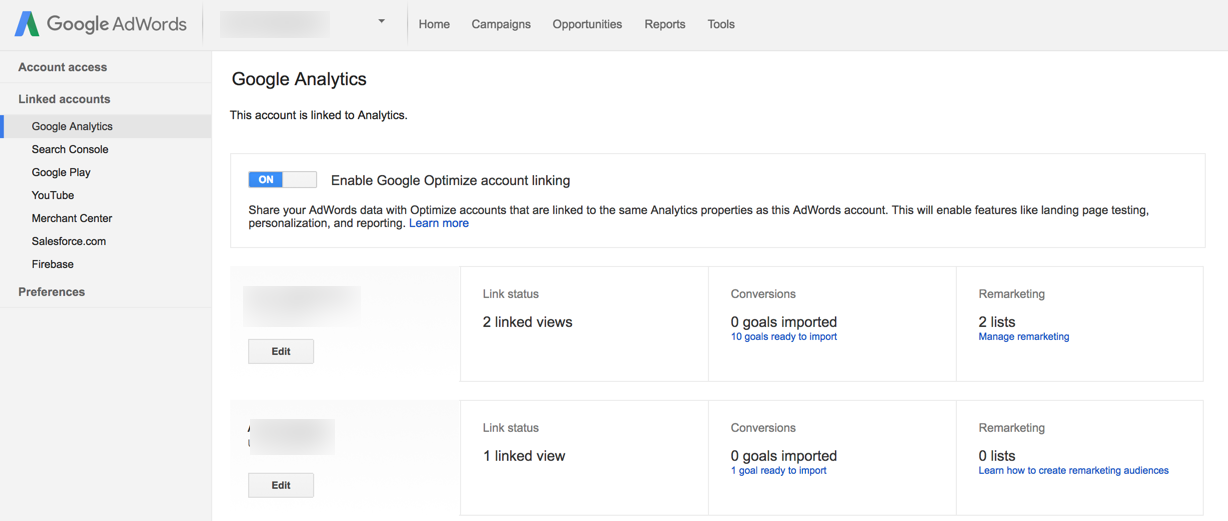Click 'This account is linked to Analytics.' text
Image resolution: width=1228 pixels, height=521 pixels.
tap(319, 115)
